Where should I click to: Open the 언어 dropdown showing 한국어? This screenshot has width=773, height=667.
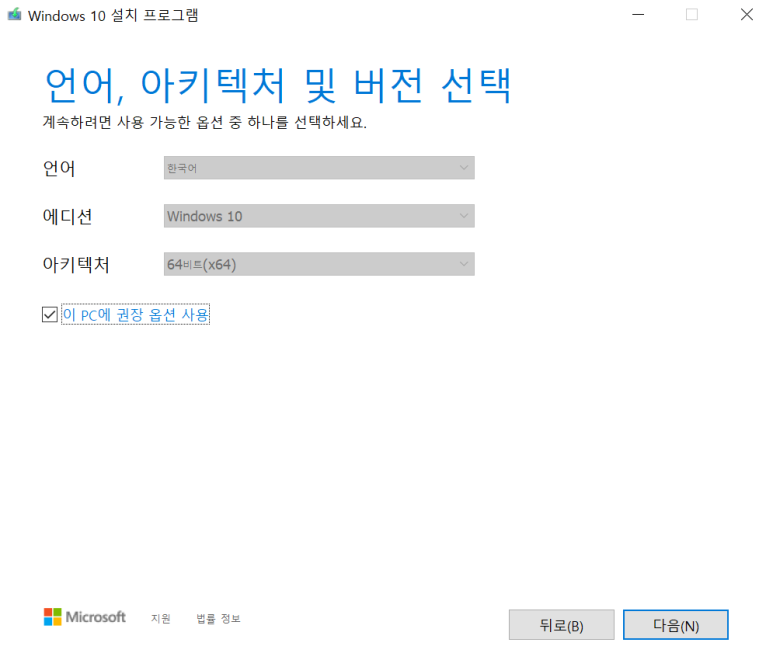point(319,168)
